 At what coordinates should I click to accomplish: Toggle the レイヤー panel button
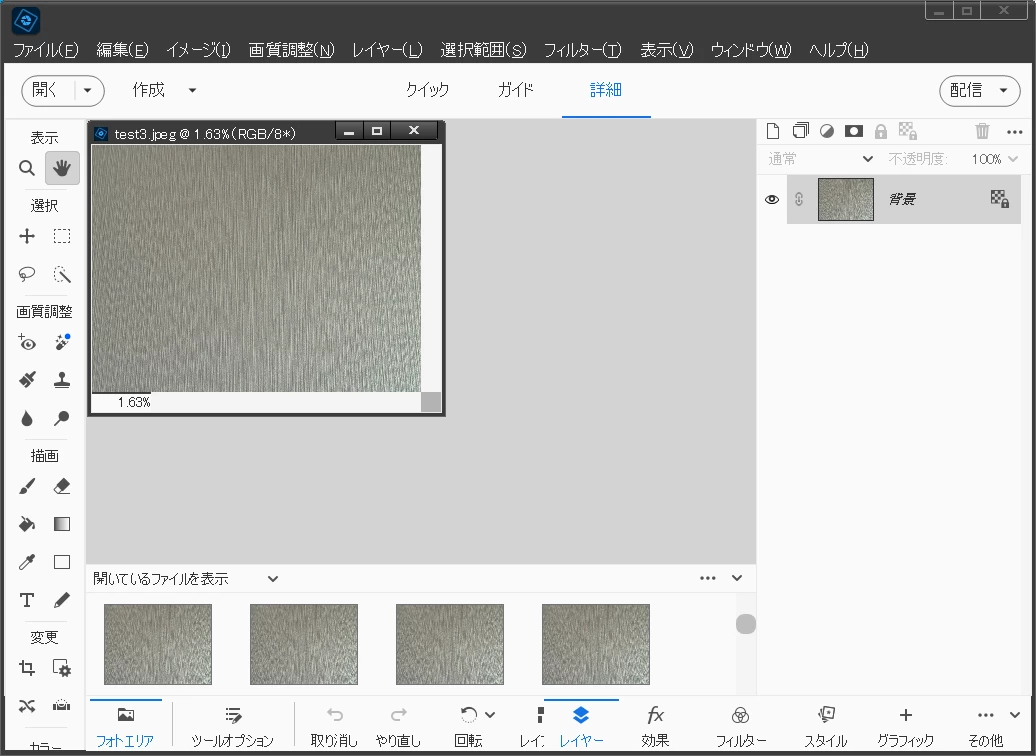click(581, 726)
